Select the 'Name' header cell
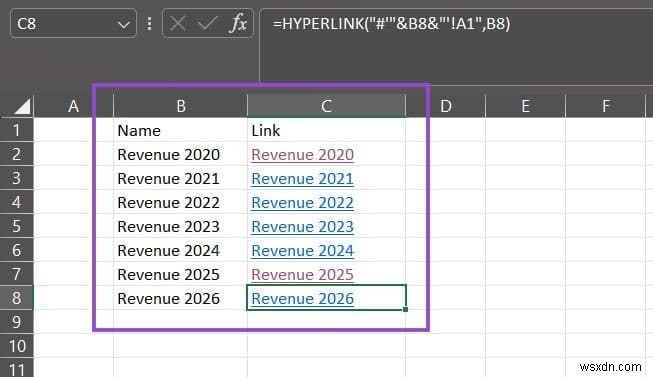The height and width of the screenshot is (377, 653). point(180,130)
